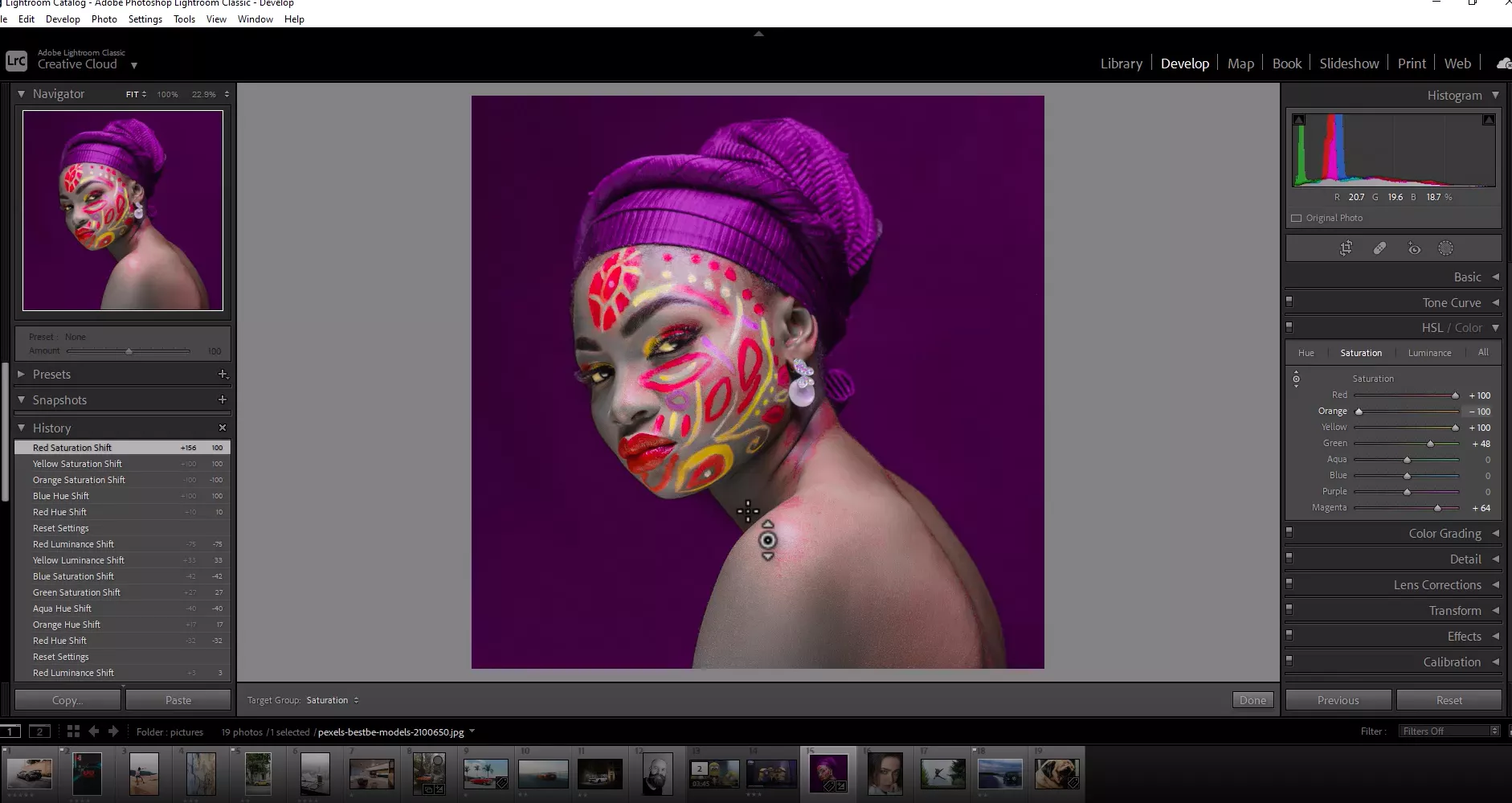Select the pug dog filmstrip thumbnail
Image resolution: width=1512 pixels, height=803 pixels.
1056,773
